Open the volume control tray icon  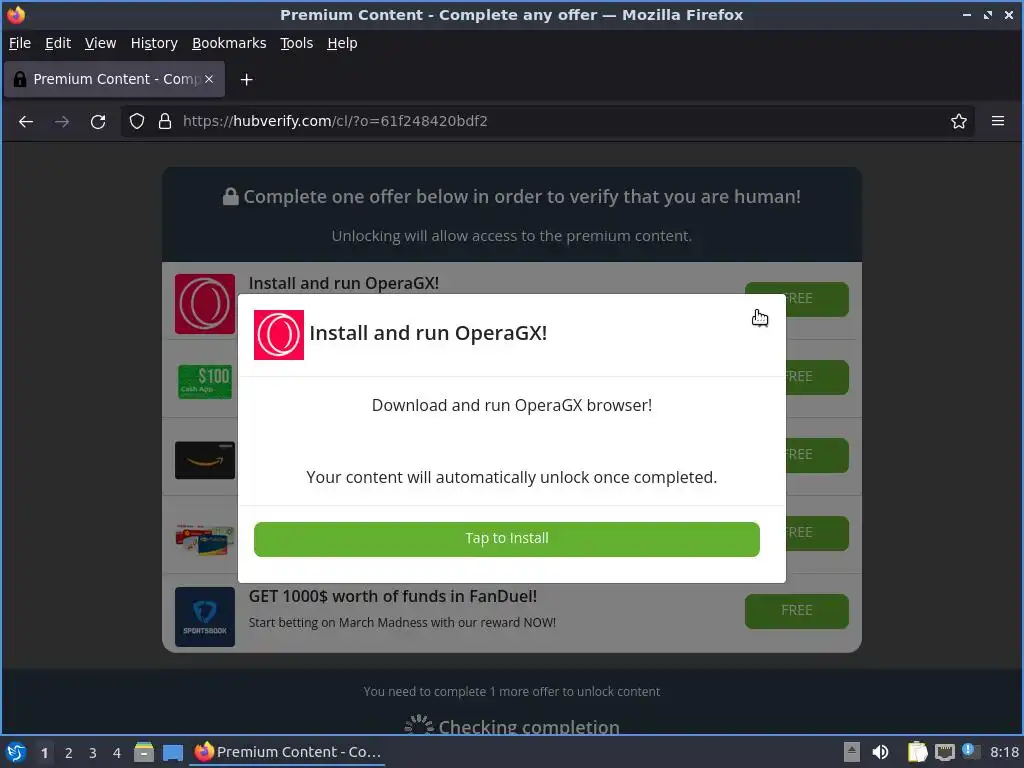[x=880, y=752]
